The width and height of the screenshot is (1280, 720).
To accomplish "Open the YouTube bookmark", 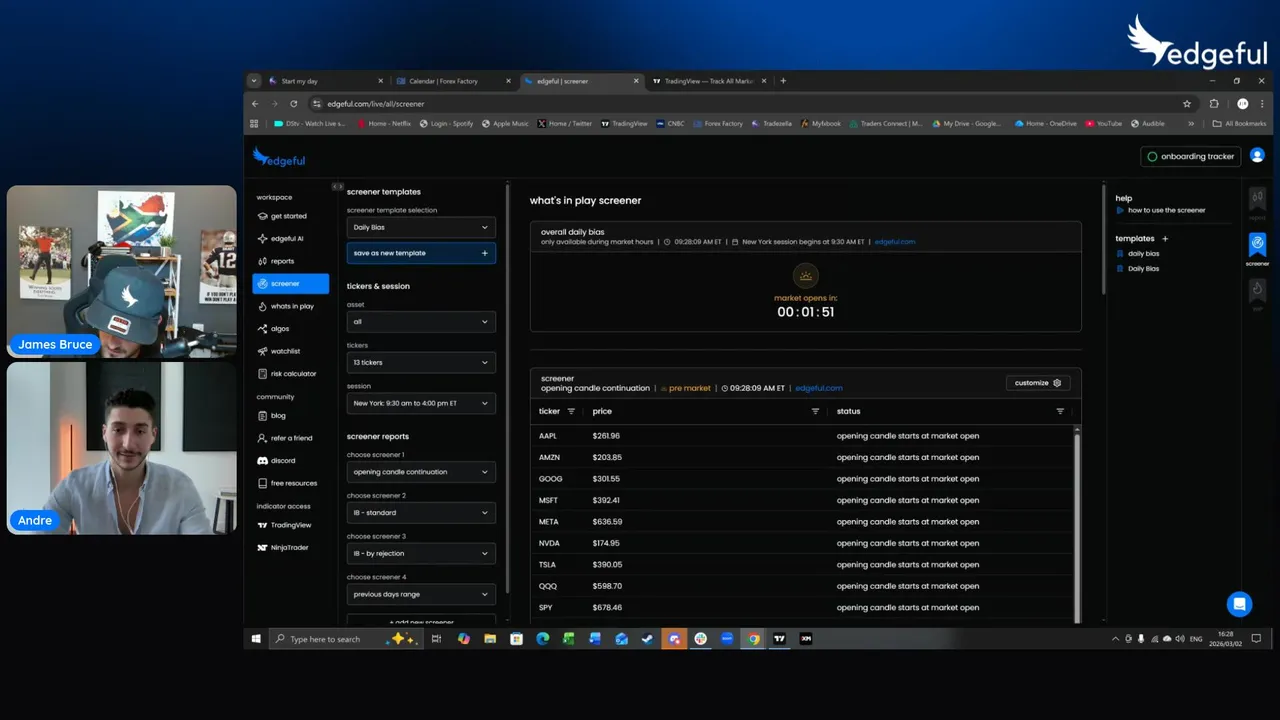I will point(1103,124).
